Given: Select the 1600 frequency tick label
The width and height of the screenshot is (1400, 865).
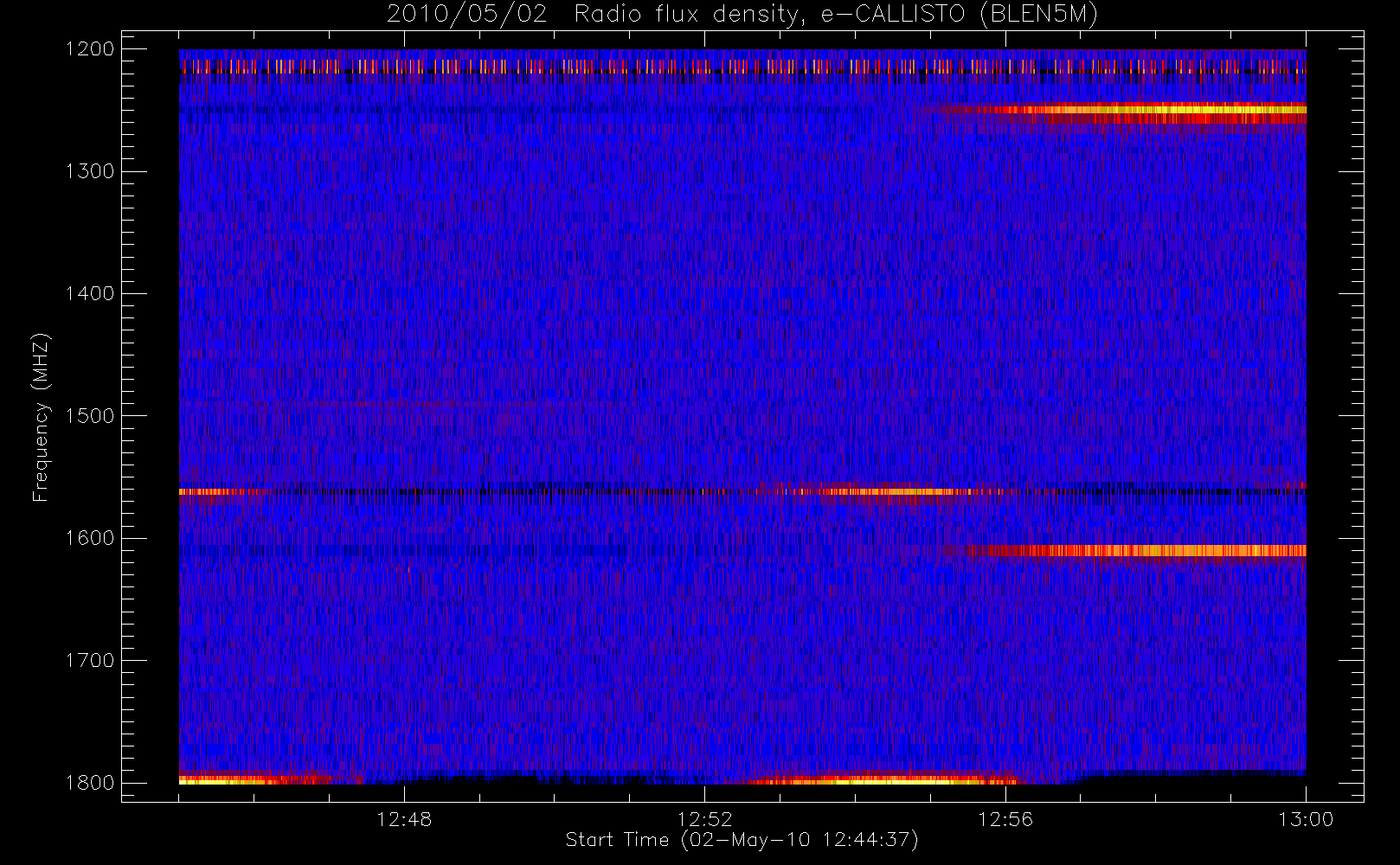Looking at the screenshot, I should (x=90, y=538).
